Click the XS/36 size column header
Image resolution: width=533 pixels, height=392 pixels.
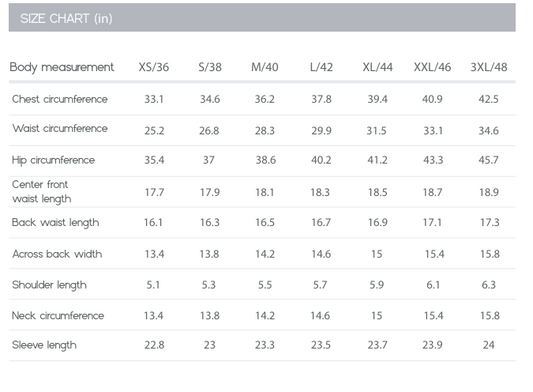click(x=154, y=67)
